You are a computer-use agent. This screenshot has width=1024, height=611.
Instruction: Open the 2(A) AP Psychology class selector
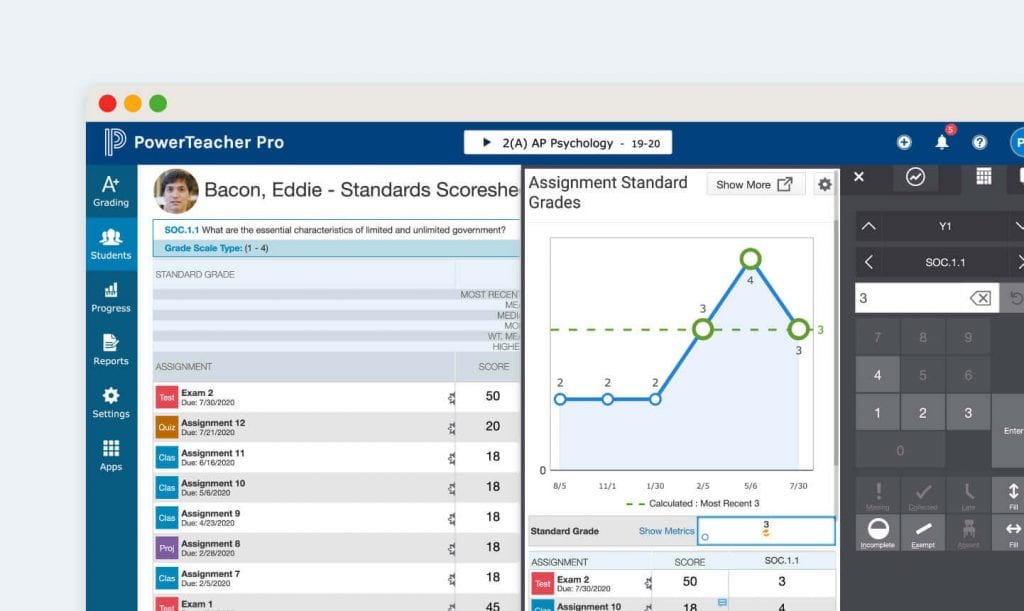point(568,142)
